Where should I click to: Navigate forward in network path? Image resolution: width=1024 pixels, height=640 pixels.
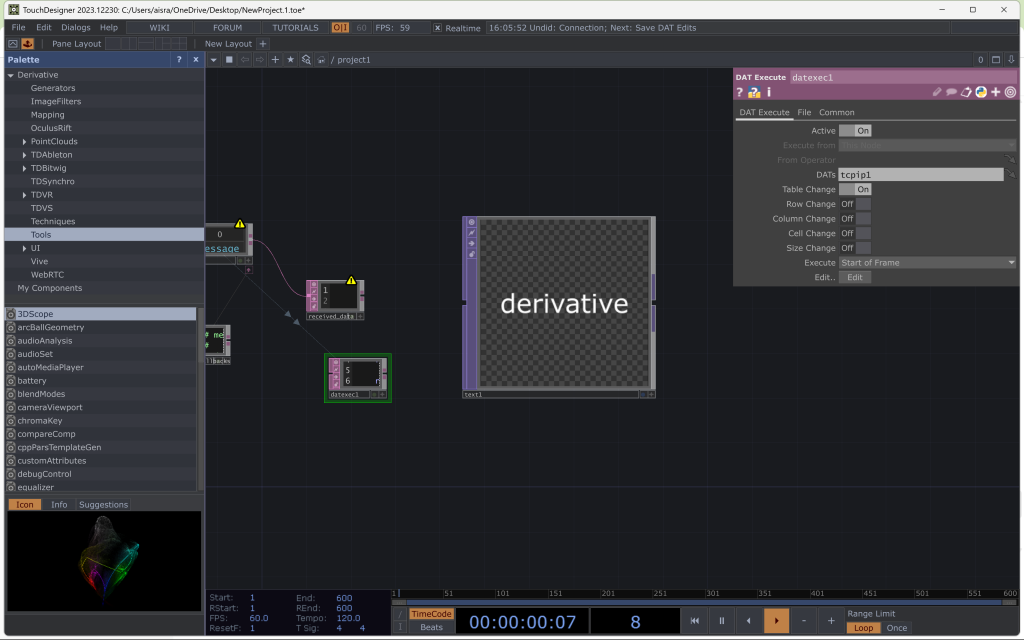259,59
